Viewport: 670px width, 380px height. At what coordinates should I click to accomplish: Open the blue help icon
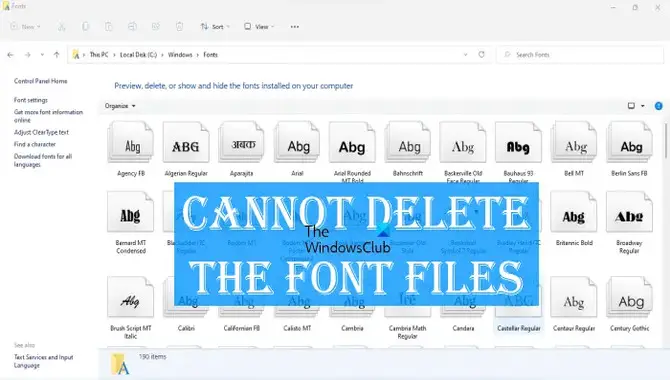pyautogui.click(x=658, y=106)
